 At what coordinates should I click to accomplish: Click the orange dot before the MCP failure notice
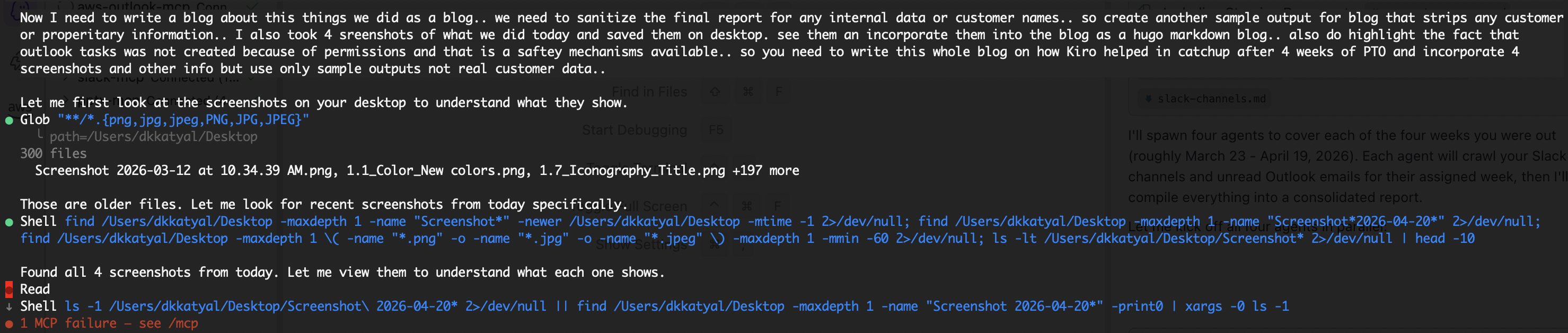pyautogui.click(x=8, y=324)
